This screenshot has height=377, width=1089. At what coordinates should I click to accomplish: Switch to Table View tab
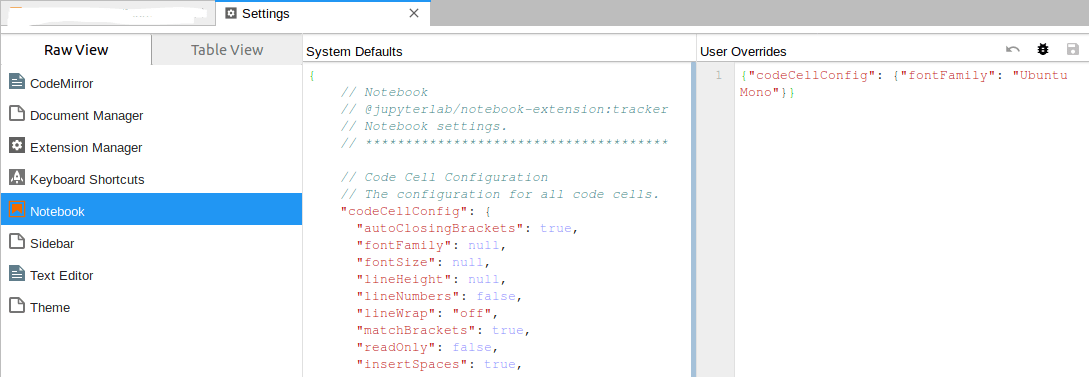(227, 50)
